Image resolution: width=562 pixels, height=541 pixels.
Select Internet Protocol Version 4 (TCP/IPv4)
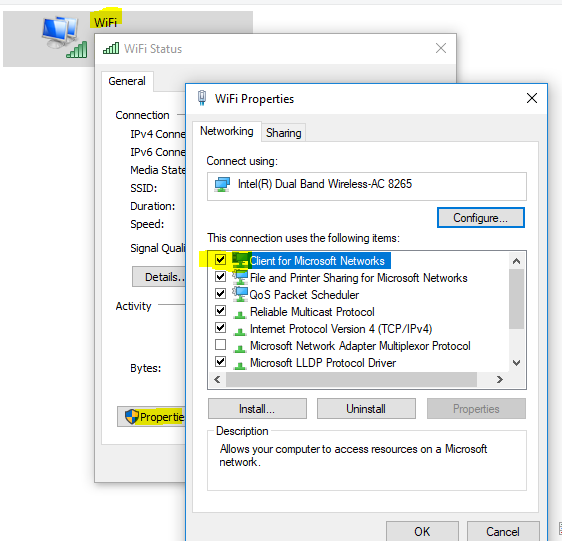(x=341, y=329)
